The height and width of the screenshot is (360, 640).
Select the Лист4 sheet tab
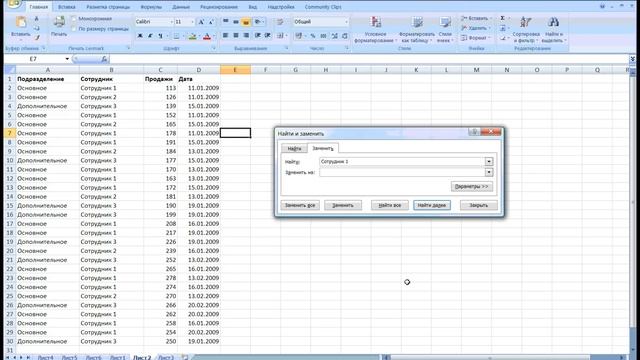point(45,357)
